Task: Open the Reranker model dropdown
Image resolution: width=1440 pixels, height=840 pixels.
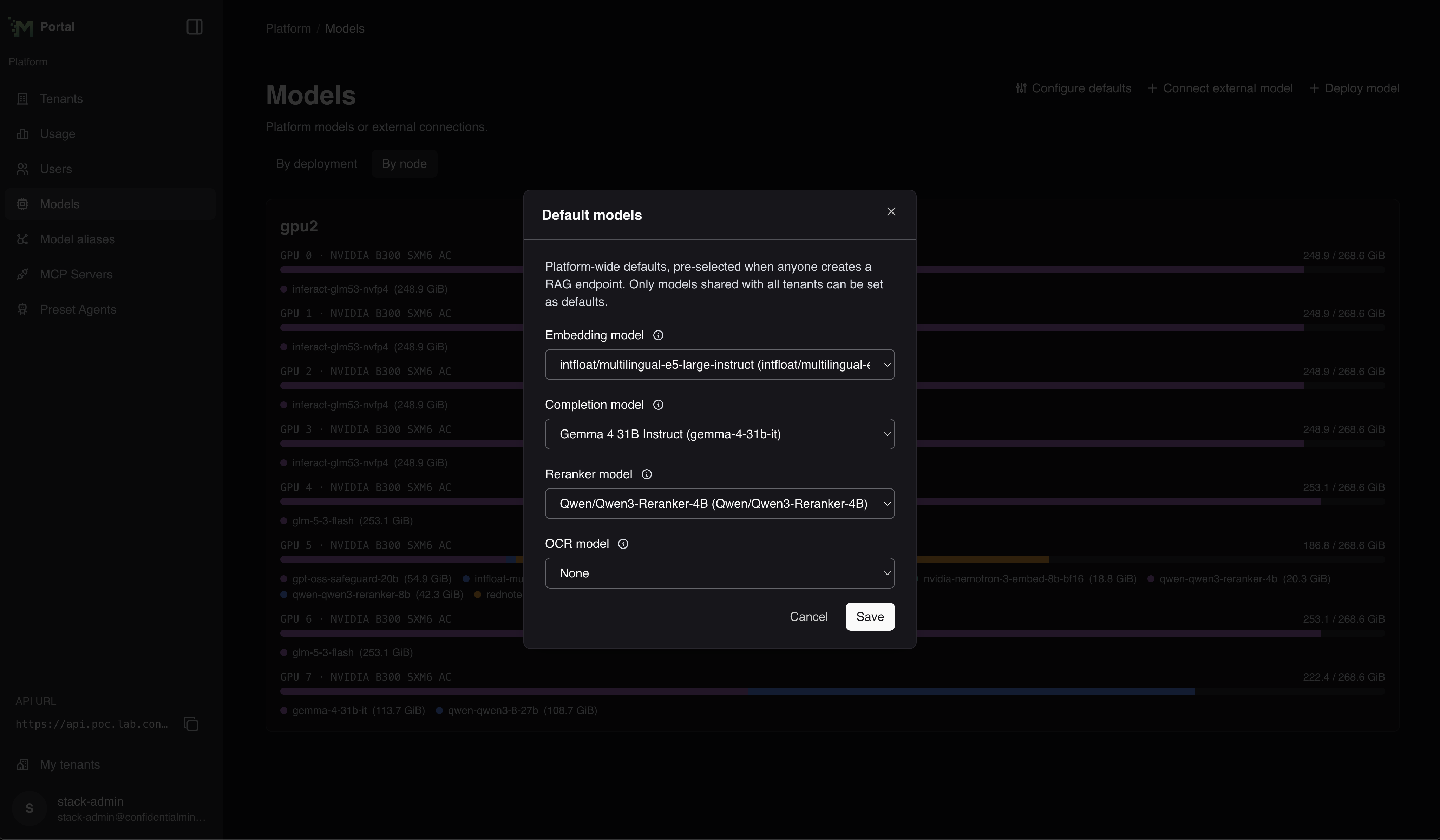Action: [x=719, y=504]
